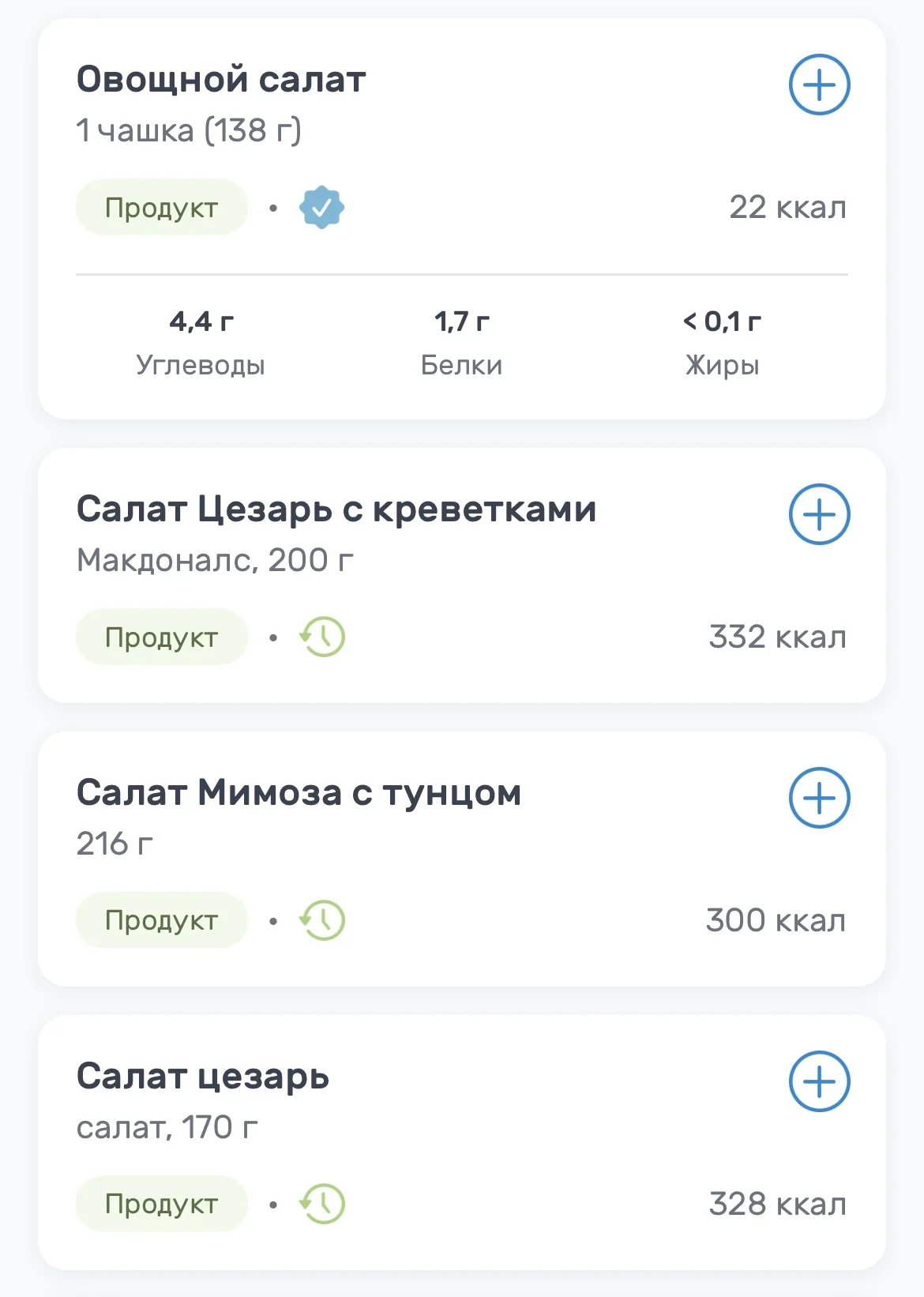Open Салат Мимоза с тунцом title

pos(299,793)
